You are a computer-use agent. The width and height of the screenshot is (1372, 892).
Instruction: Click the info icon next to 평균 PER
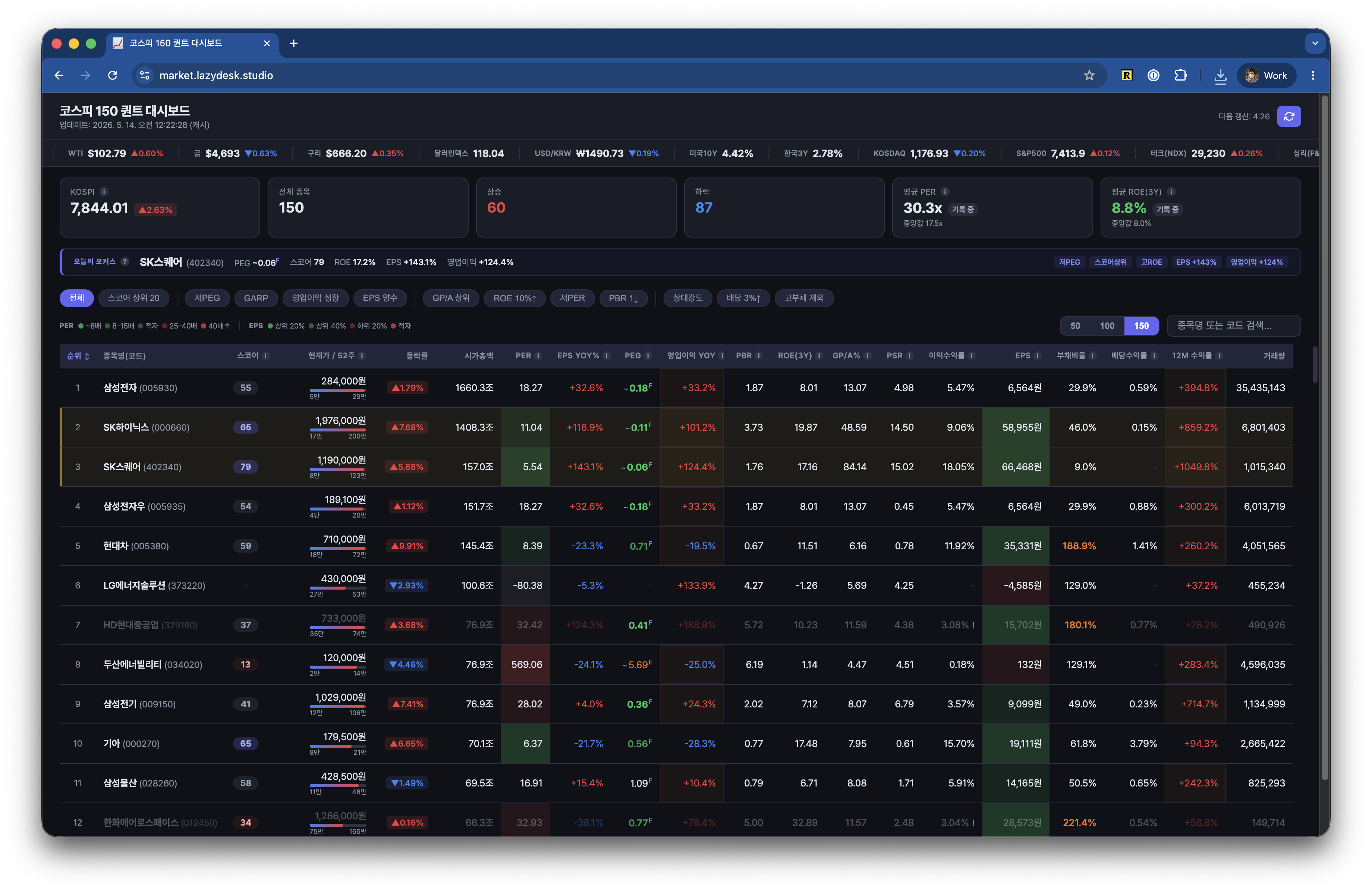point(945,192)
